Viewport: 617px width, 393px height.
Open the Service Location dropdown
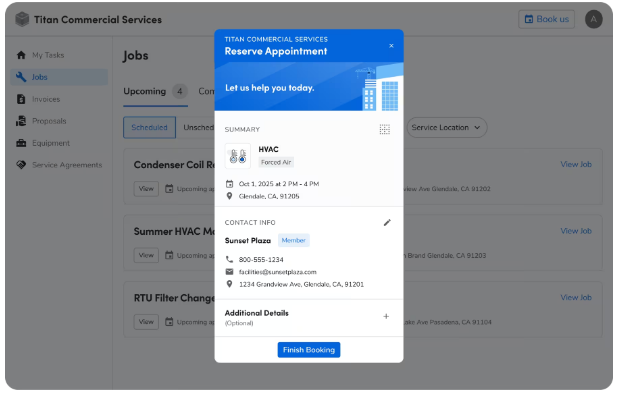447,127
